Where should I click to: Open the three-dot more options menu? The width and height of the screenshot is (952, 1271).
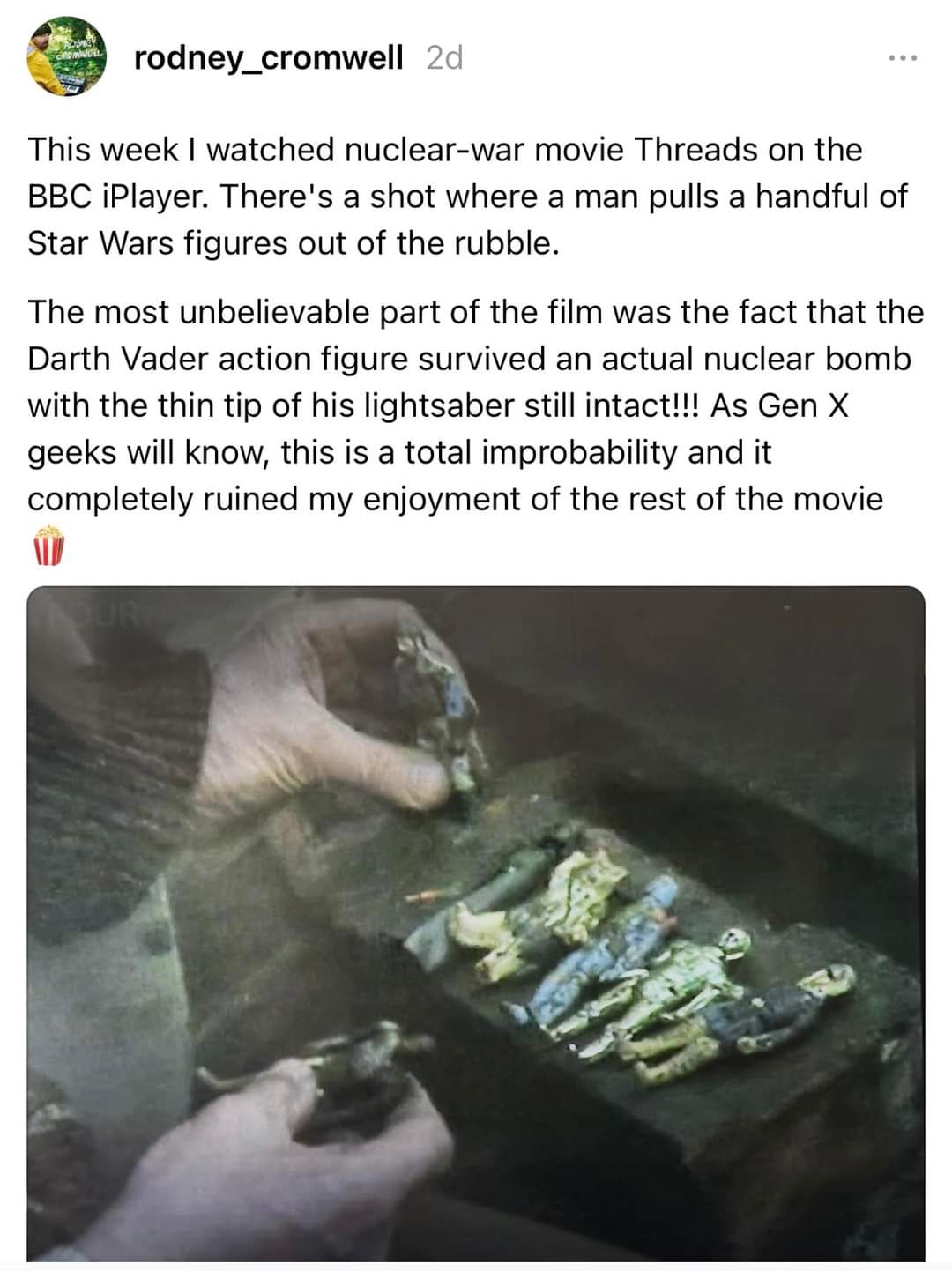904,59
